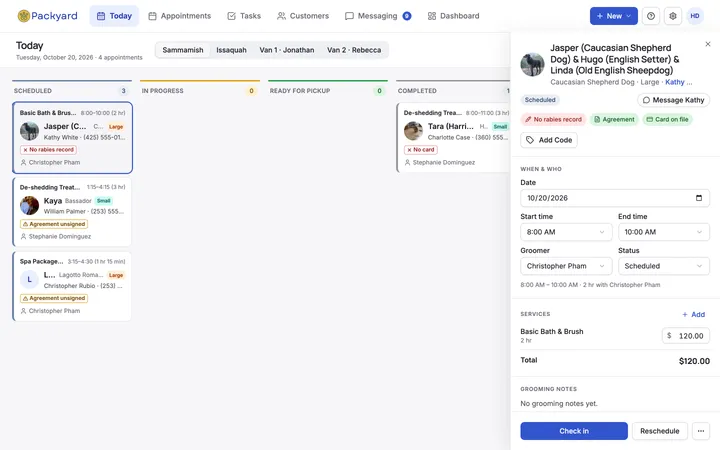Select the Issaquah location filter

tap(231, 50)
